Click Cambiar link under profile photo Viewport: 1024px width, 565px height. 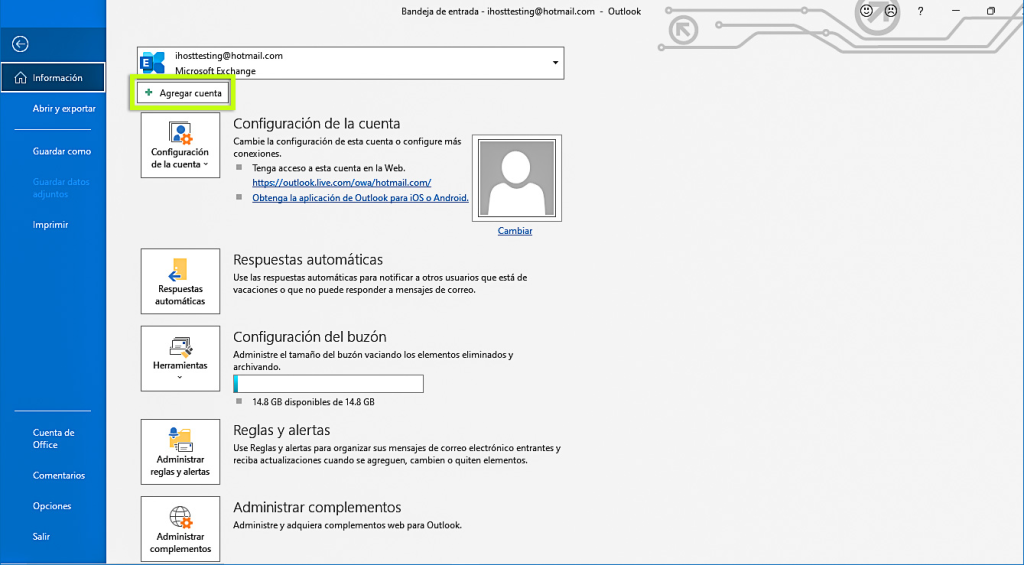tap(515, 231)
